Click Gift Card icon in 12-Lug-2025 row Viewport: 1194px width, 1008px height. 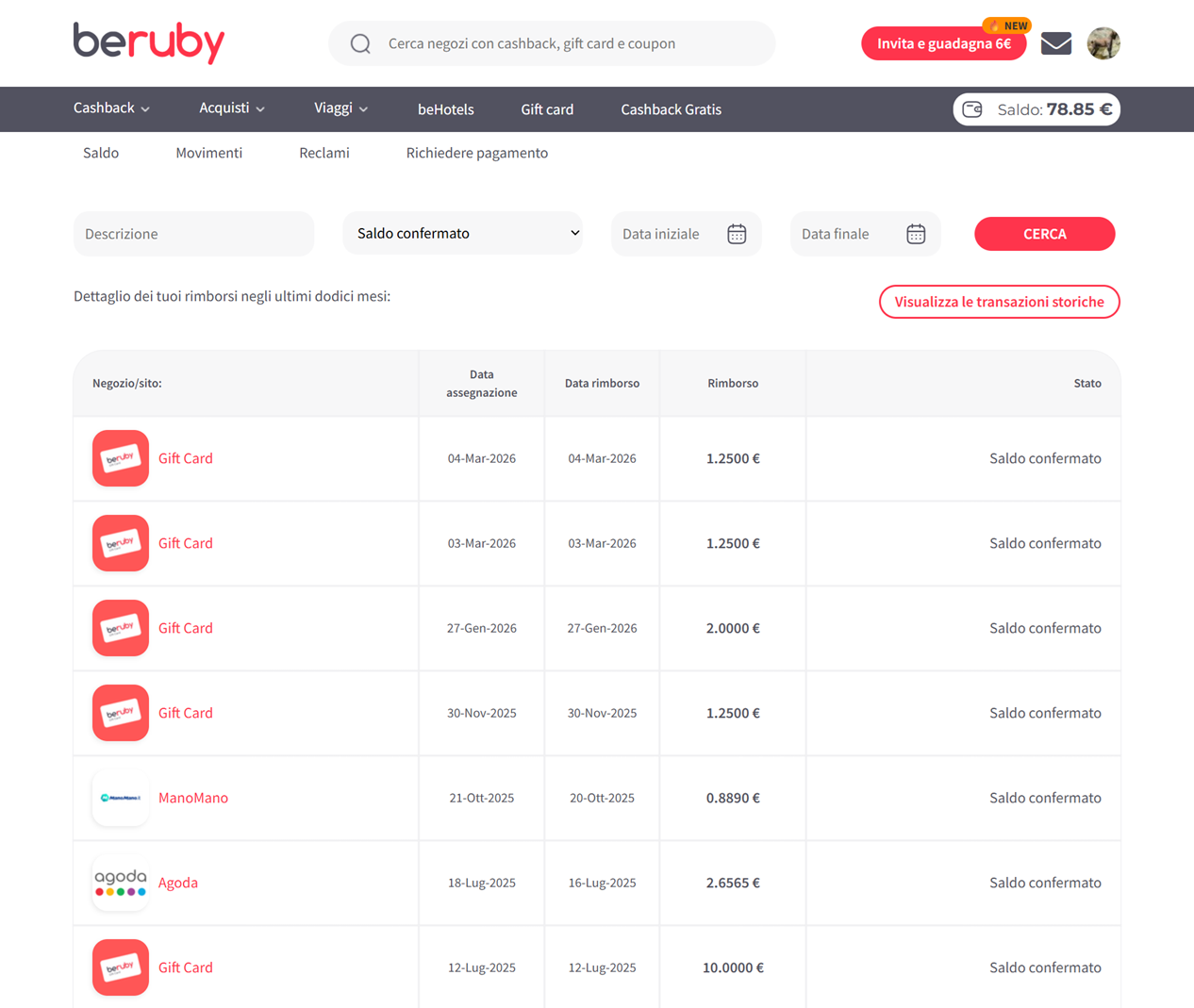tap(121, 967)
